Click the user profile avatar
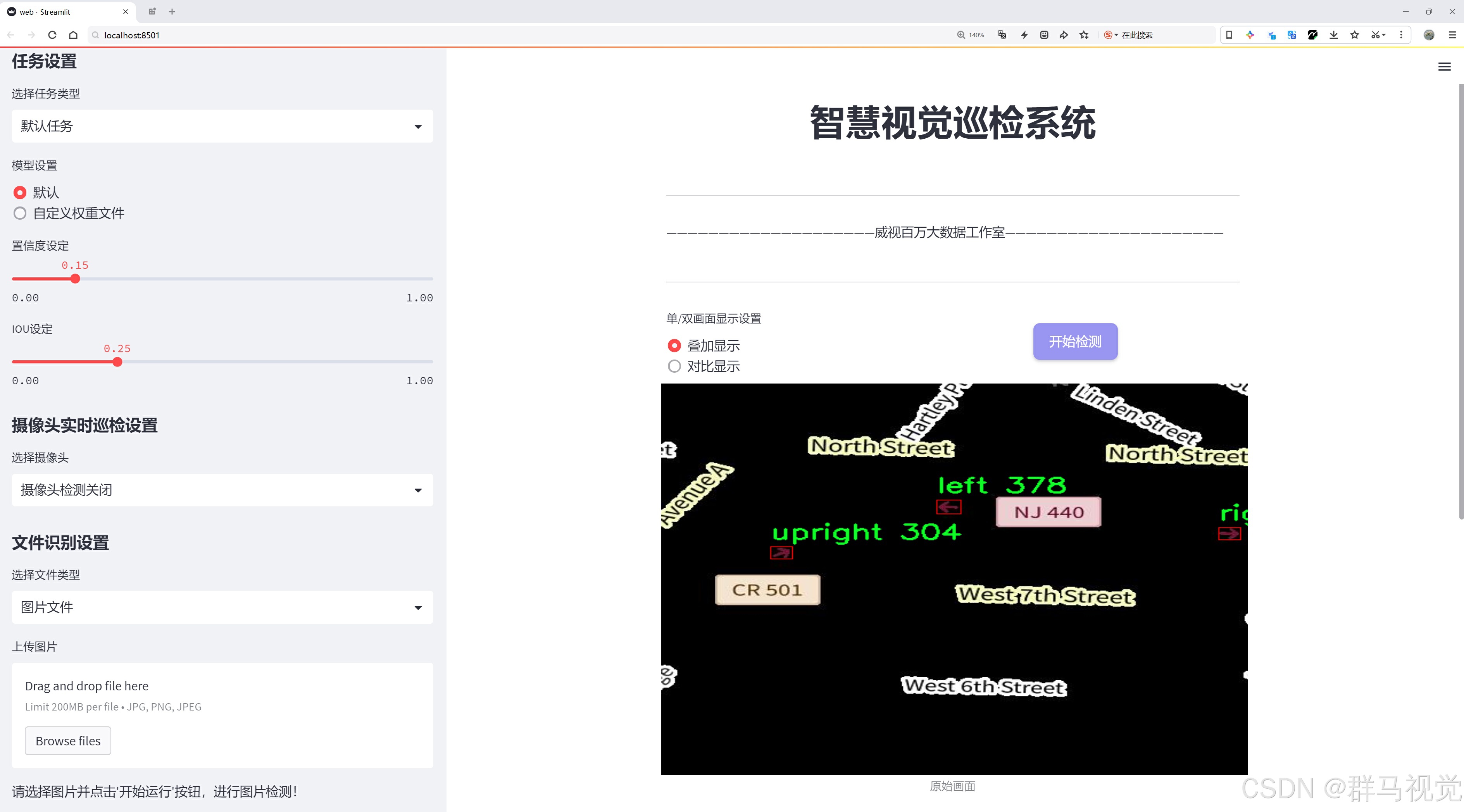 pos(1429,35)
